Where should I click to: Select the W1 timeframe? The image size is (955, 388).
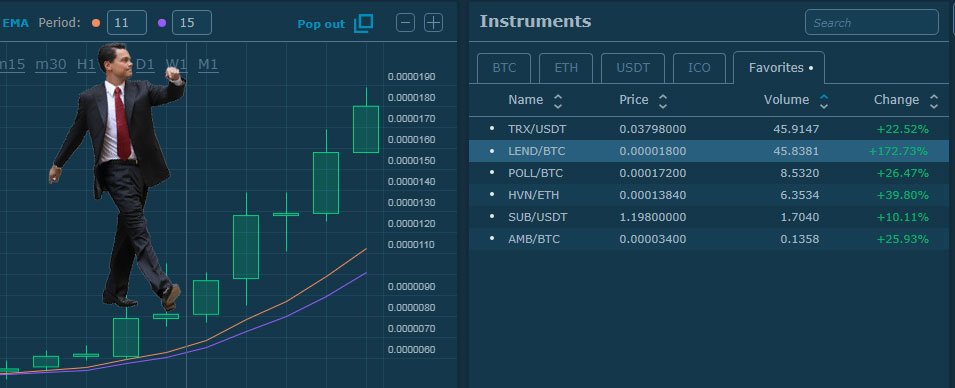pos(177,65)
